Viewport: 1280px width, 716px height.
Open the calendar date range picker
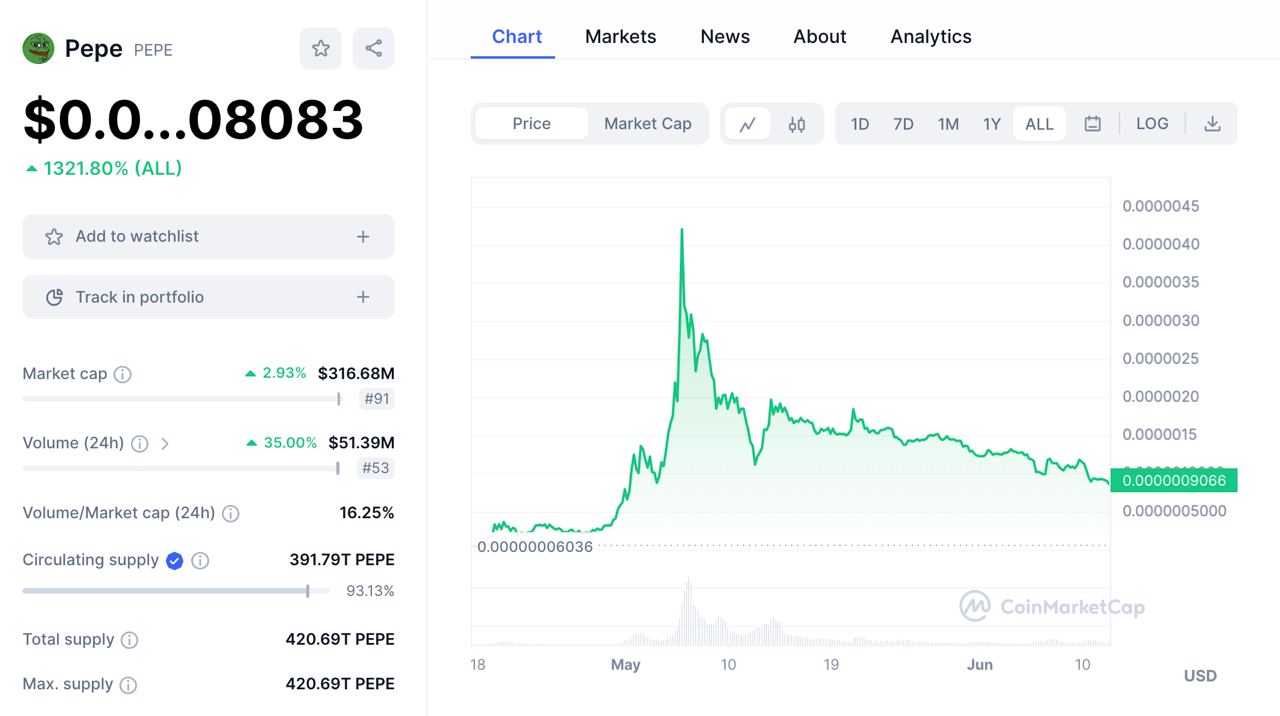click(x=1093, y=124)
